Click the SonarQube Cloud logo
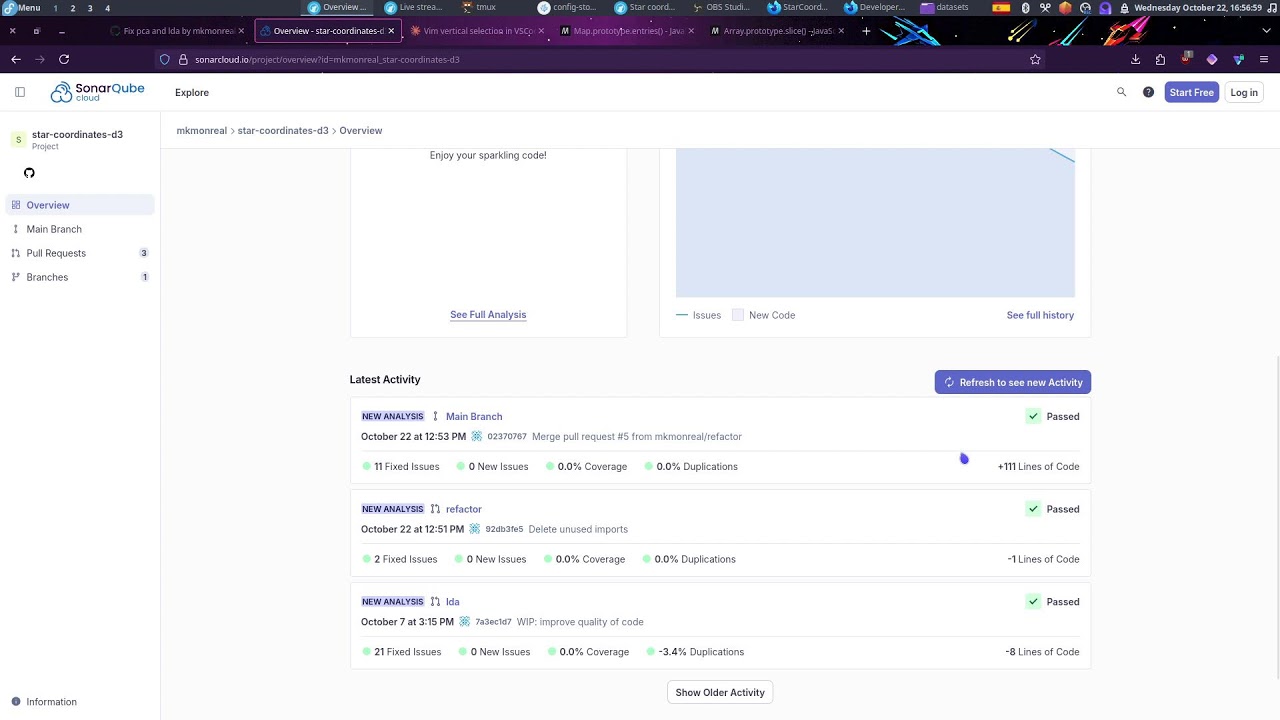The height and width of the screenshot is (720, 1280). click(x=97, y=92)
